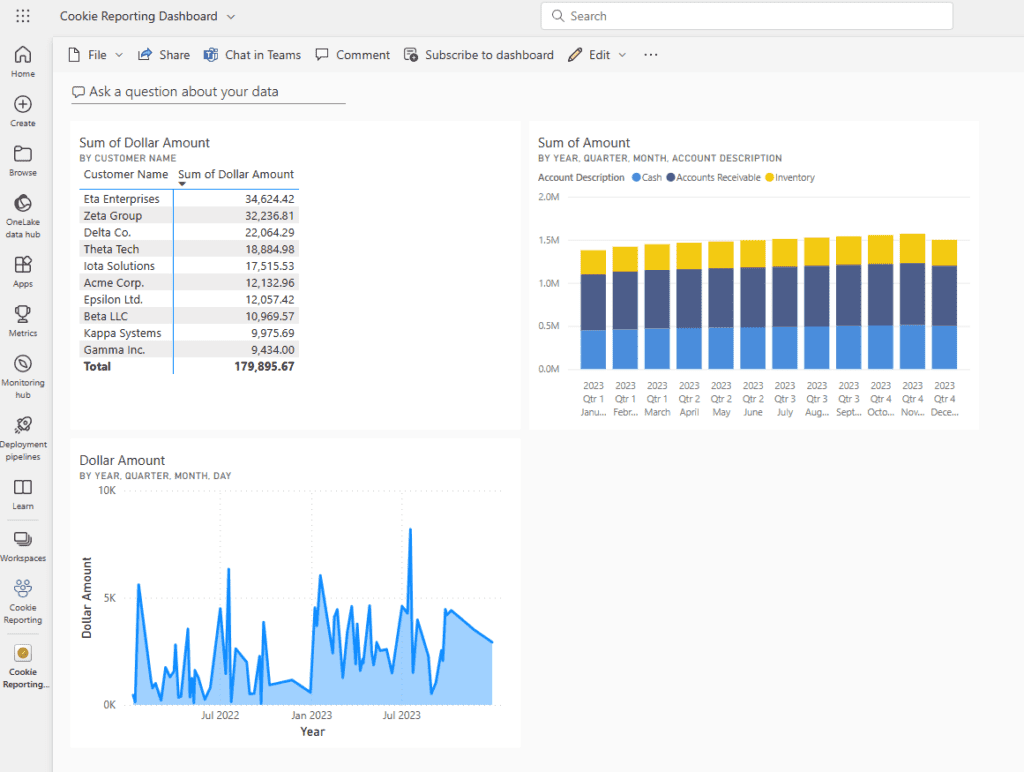The image size is (1024, 772).
Task: Go to Home in the sidebar
Action: coord(23,61)
